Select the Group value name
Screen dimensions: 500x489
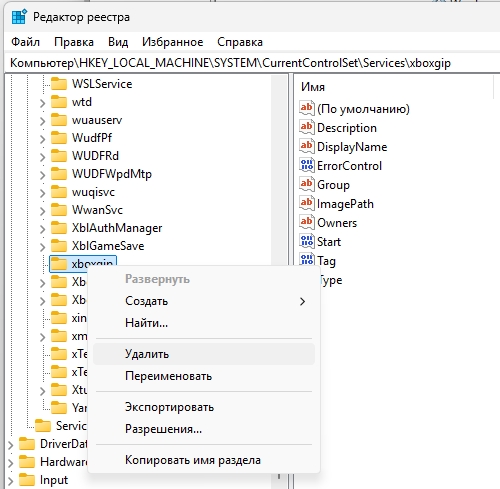click(333, 185)
